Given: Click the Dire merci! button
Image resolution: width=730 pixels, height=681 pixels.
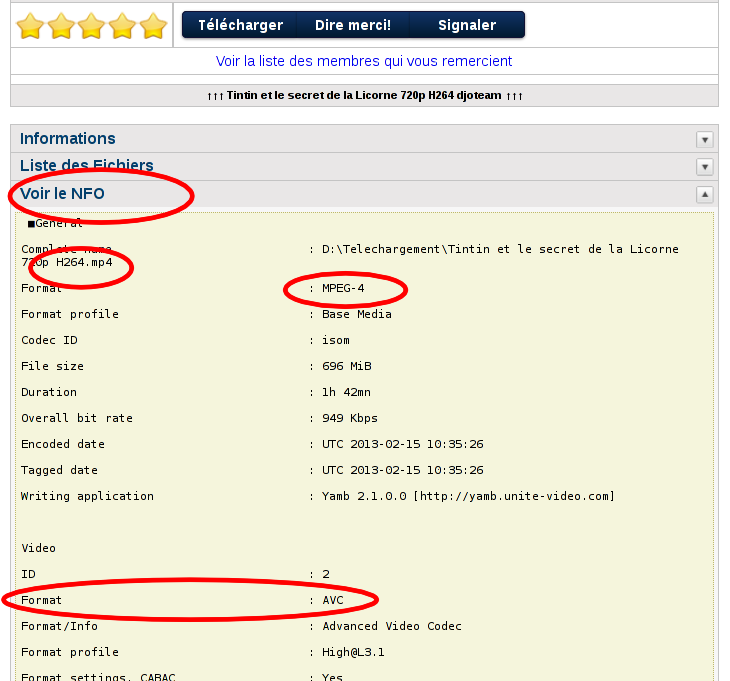Looking at the screenshot, I should [352, 25].
